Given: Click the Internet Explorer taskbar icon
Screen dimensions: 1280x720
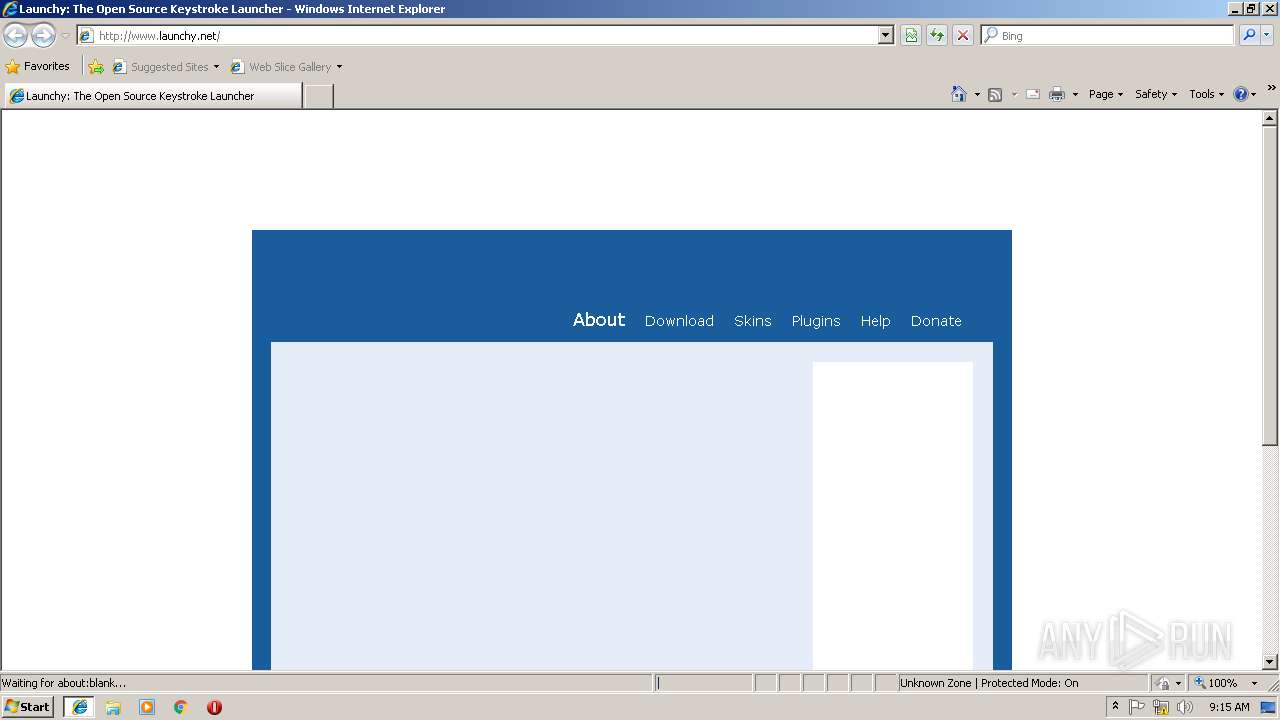Looking at the screenshot, I should [80, 707].
